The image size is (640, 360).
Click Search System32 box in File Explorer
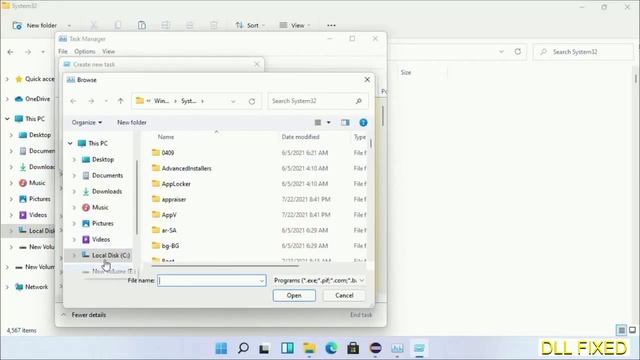point(583,52)
